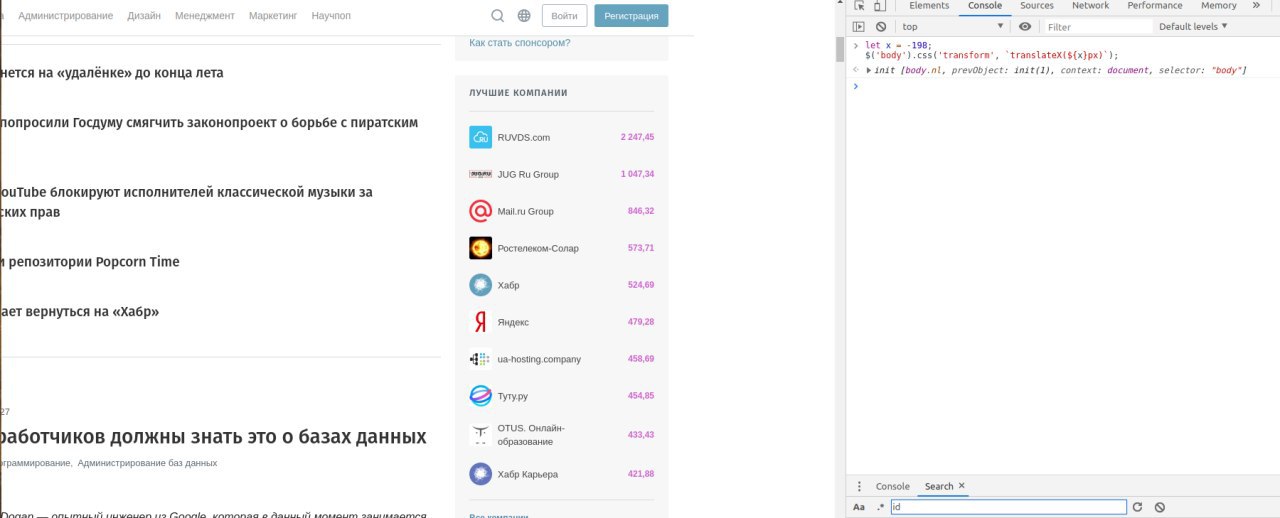Select the drawer Search tab
The width and height of the screenshot is (1280, 518).
pyautogui.click(x=939, y=486)
